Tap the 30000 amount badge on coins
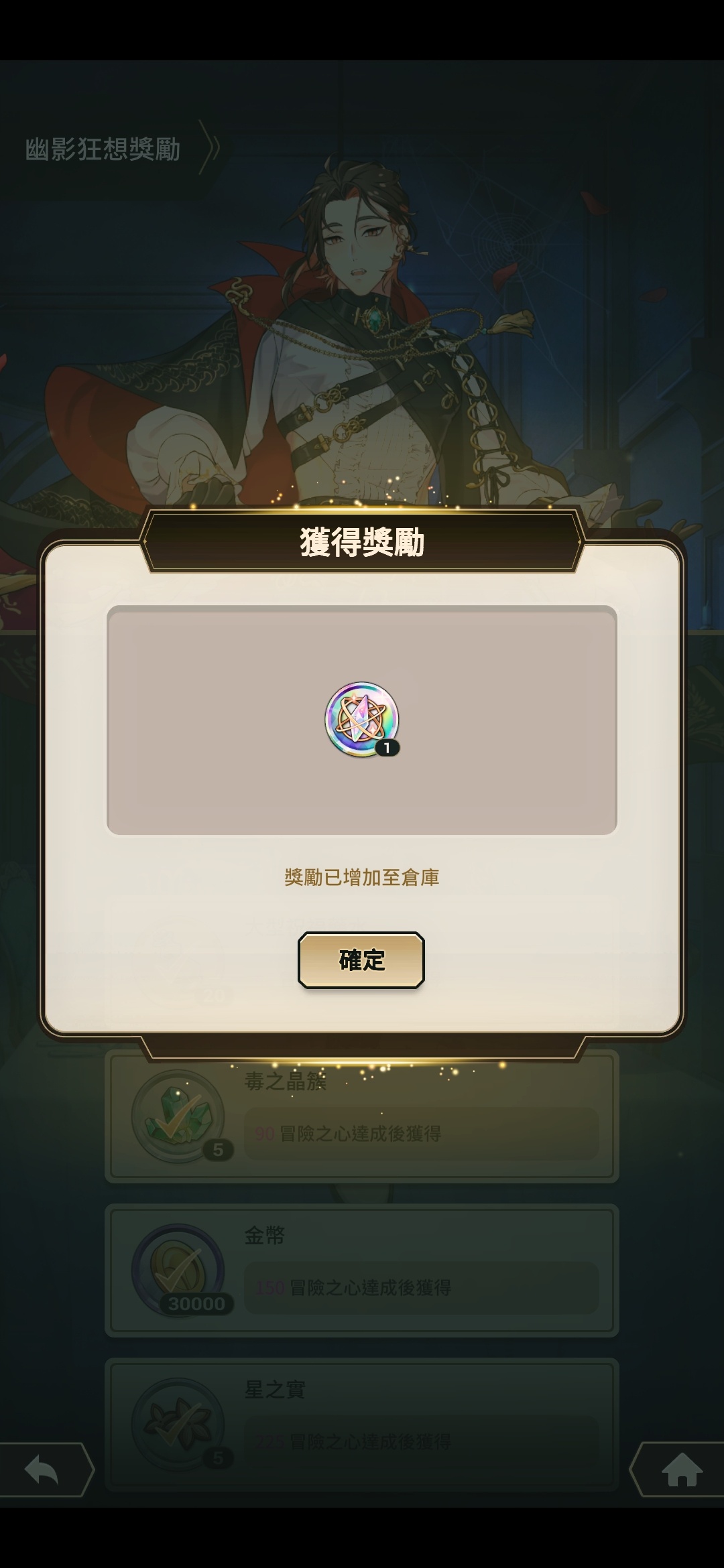The image size is (724, 1568). pos(196,1303)
